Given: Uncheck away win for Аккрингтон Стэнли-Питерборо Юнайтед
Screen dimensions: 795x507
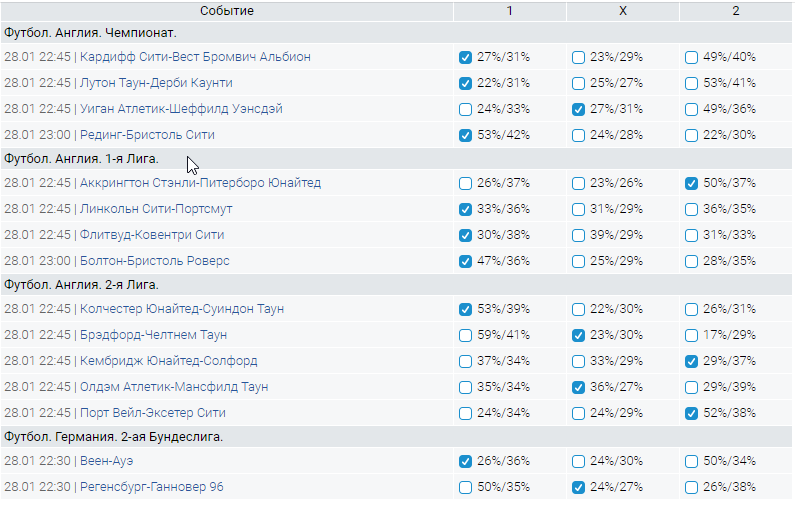Looking at the screenshot, I should point(691,184).
